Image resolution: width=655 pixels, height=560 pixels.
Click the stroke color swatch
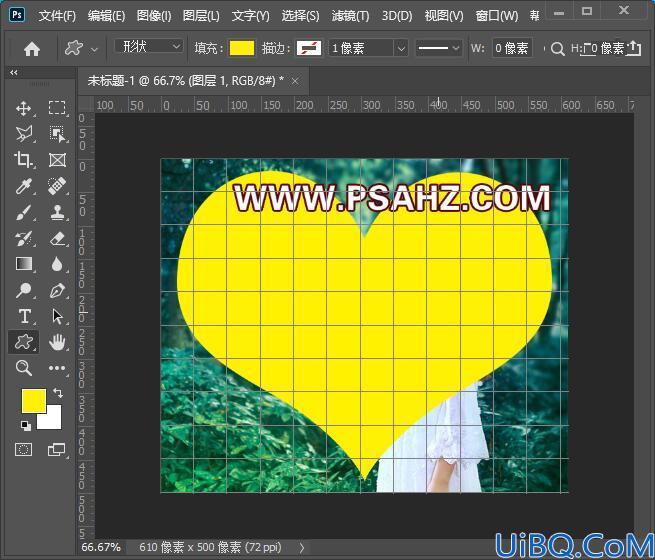click(309, 48)
